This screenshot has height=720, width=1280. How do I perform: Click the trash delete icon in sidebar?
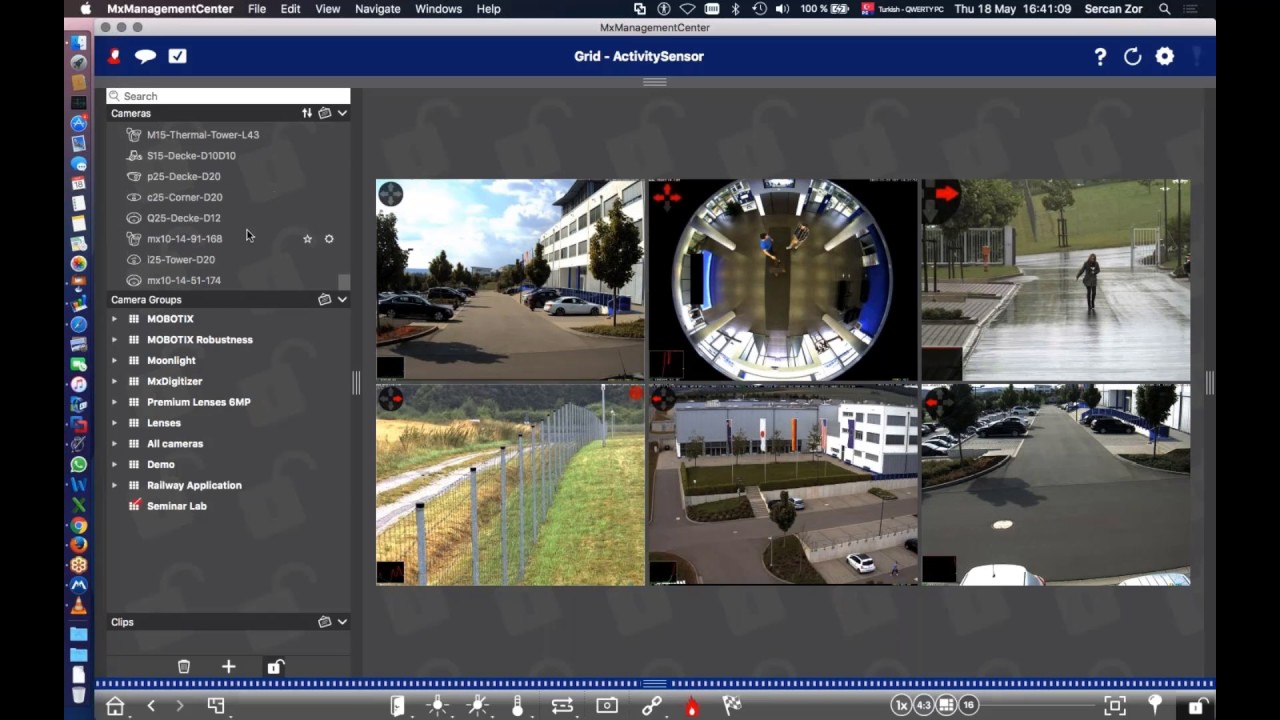coord(184,667)
